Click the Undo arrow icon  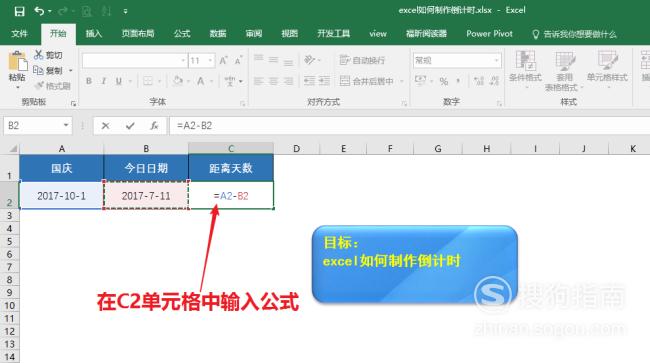(39, 11)
